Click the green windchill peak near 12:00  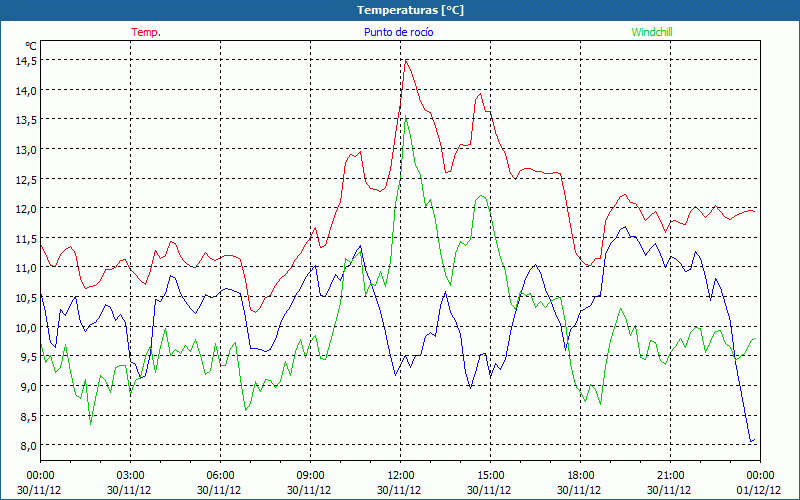(406, 116)
